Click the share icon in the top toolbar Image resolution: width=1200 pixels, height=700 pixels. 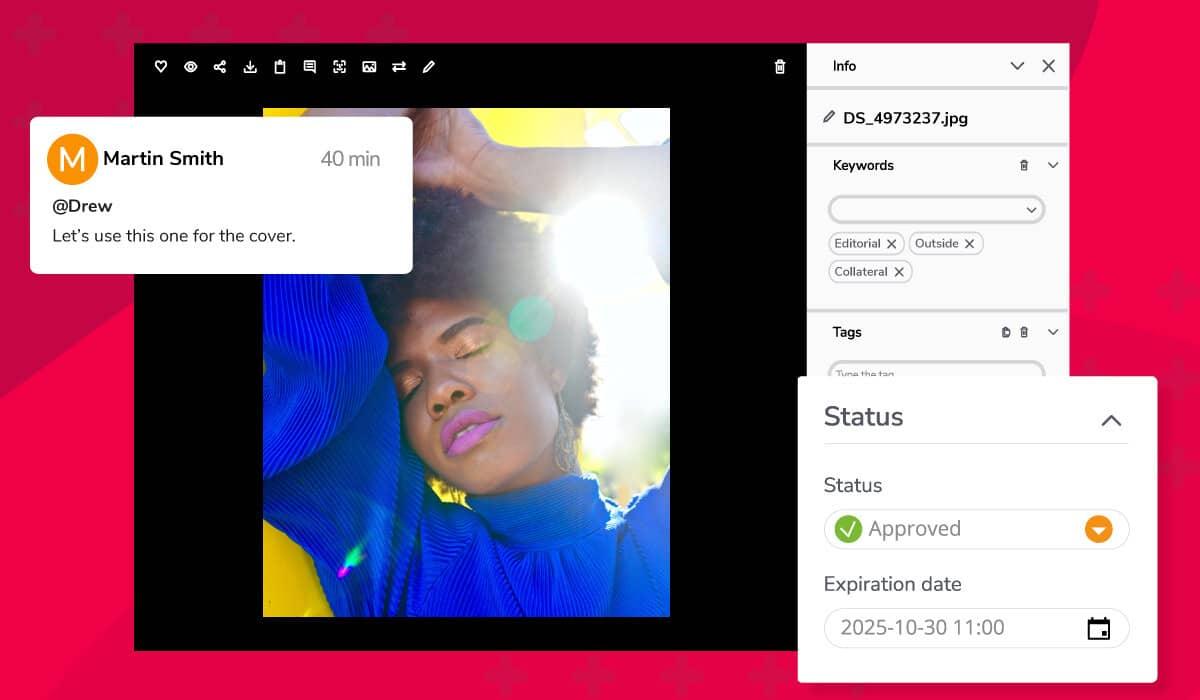click(220, 67)
